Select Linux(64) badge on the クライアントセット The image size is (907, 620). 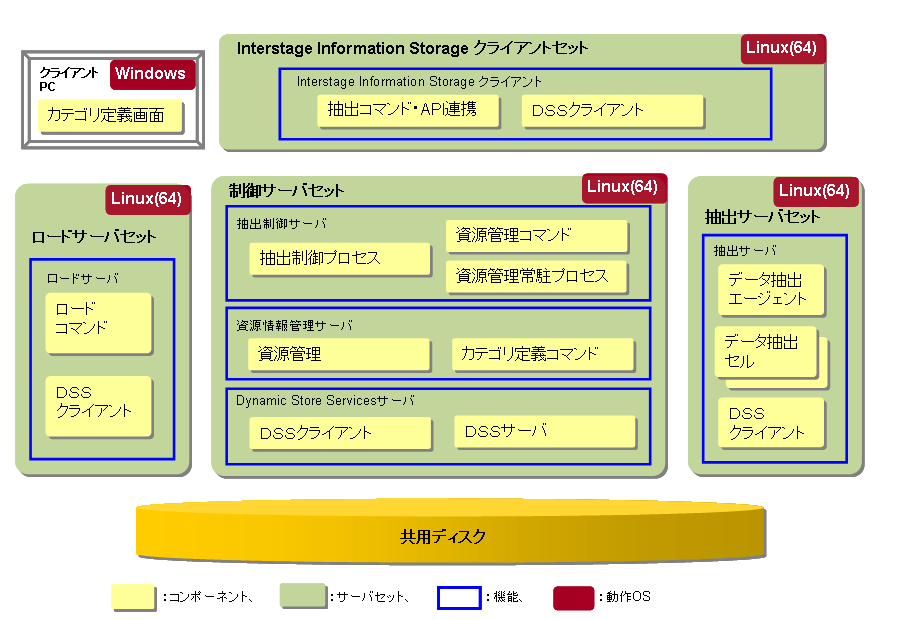click(x=783, y=48)
